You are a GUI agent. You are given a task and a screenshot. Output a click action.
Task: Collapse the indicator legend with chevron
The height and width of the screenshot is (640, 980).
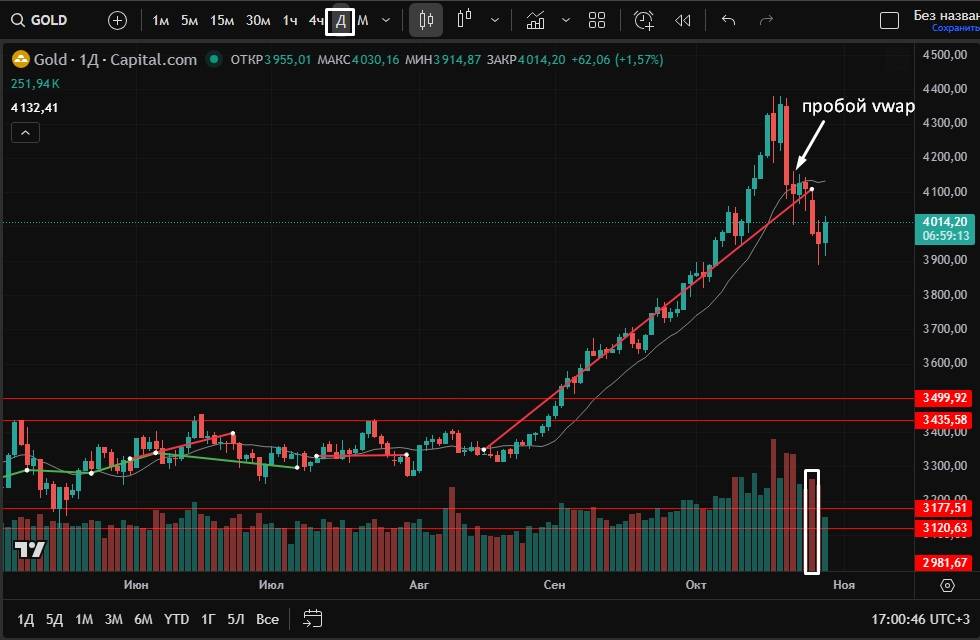point(26,133)
